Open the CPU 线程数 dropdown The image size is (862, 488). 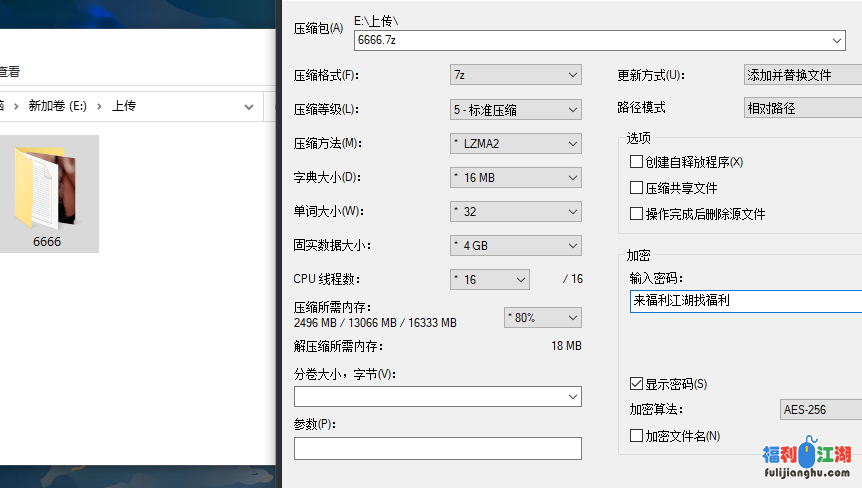pos(489,279)
